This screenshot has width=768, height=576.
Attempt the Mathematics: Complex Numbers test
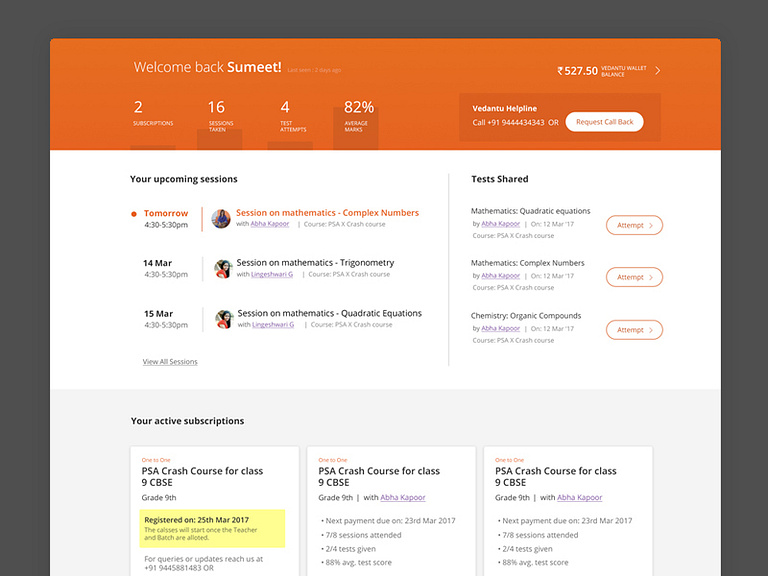[634, 277]
